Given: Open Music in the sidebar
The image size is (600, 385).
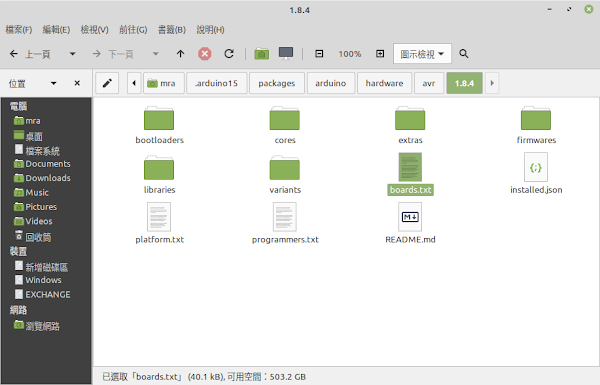Looking at the screenshot, I should click(31, 192).
